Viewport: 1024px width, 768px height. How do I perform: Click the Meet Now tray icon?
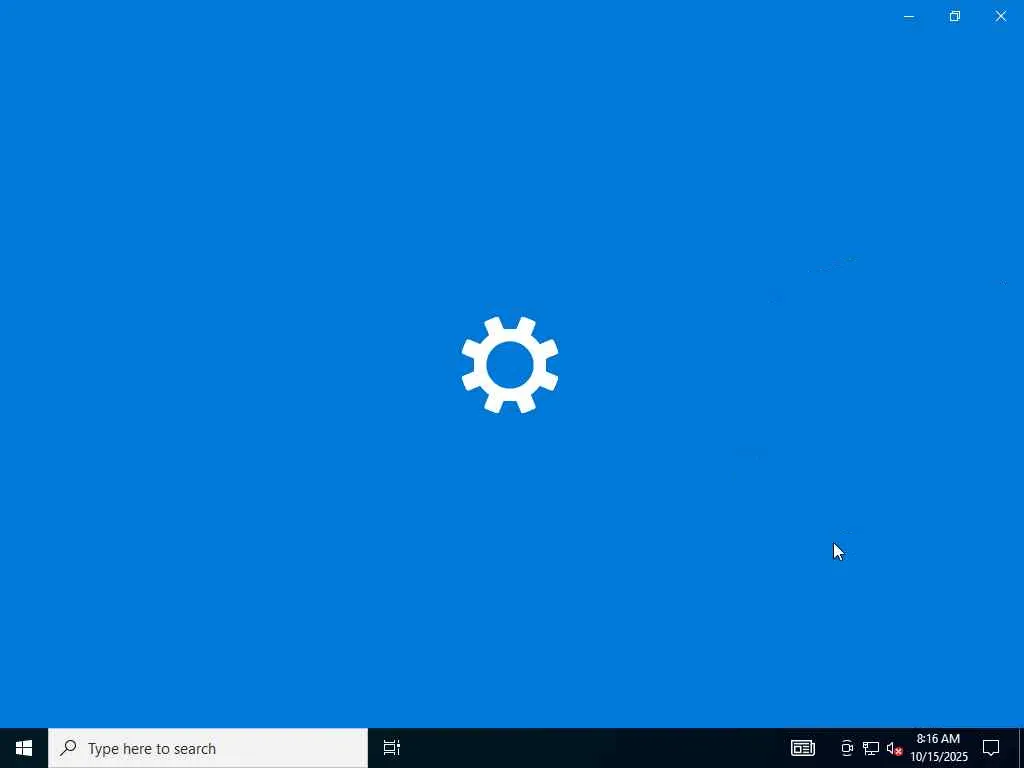[x=846, y=748]
